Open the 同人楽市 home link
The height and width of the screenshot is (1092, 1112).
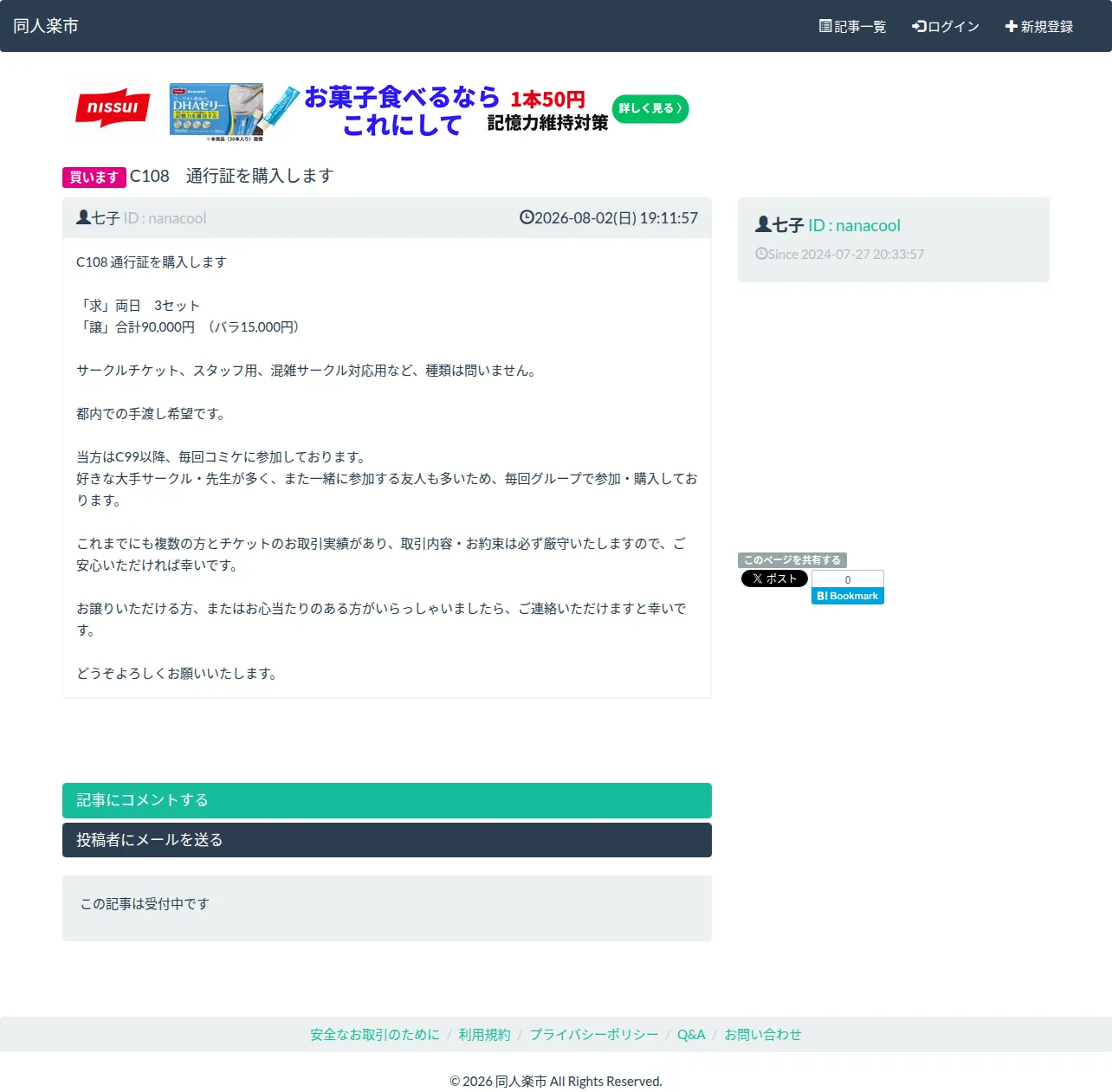pyautogui.click(x=46, y=26)
